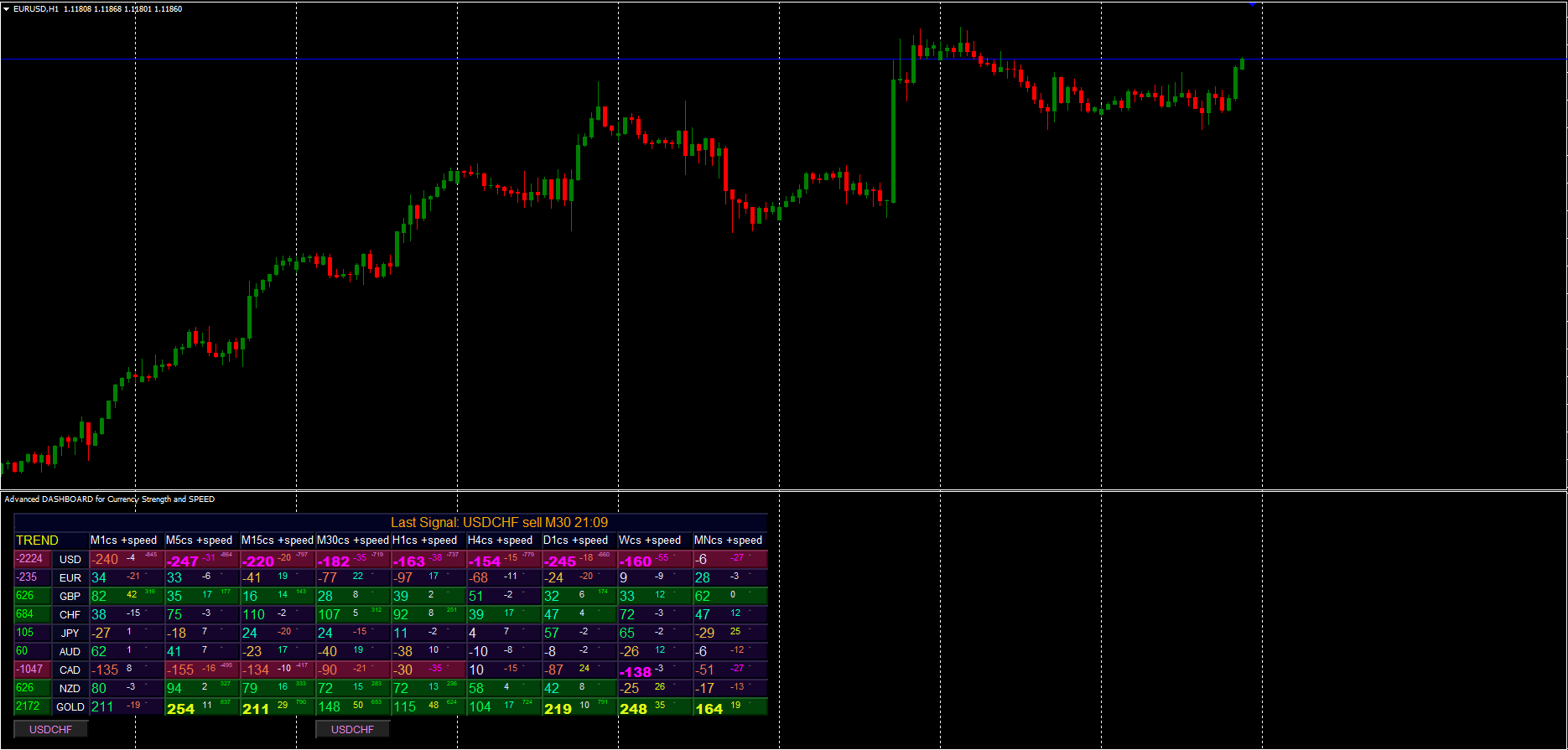Click the CAD currency label
This screenshot has width=1568, height=750.
coord(70,670)
